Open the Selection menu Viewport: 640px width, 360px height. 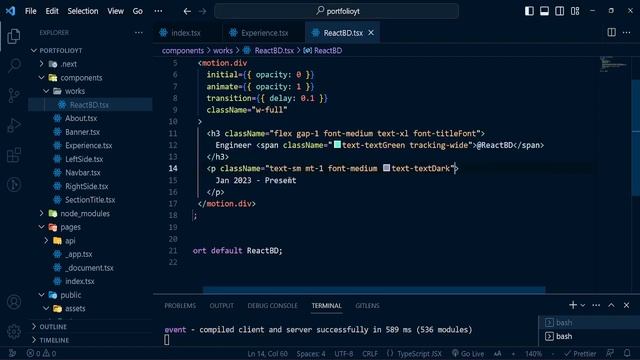pyautogui.click(x=83, y=11)
